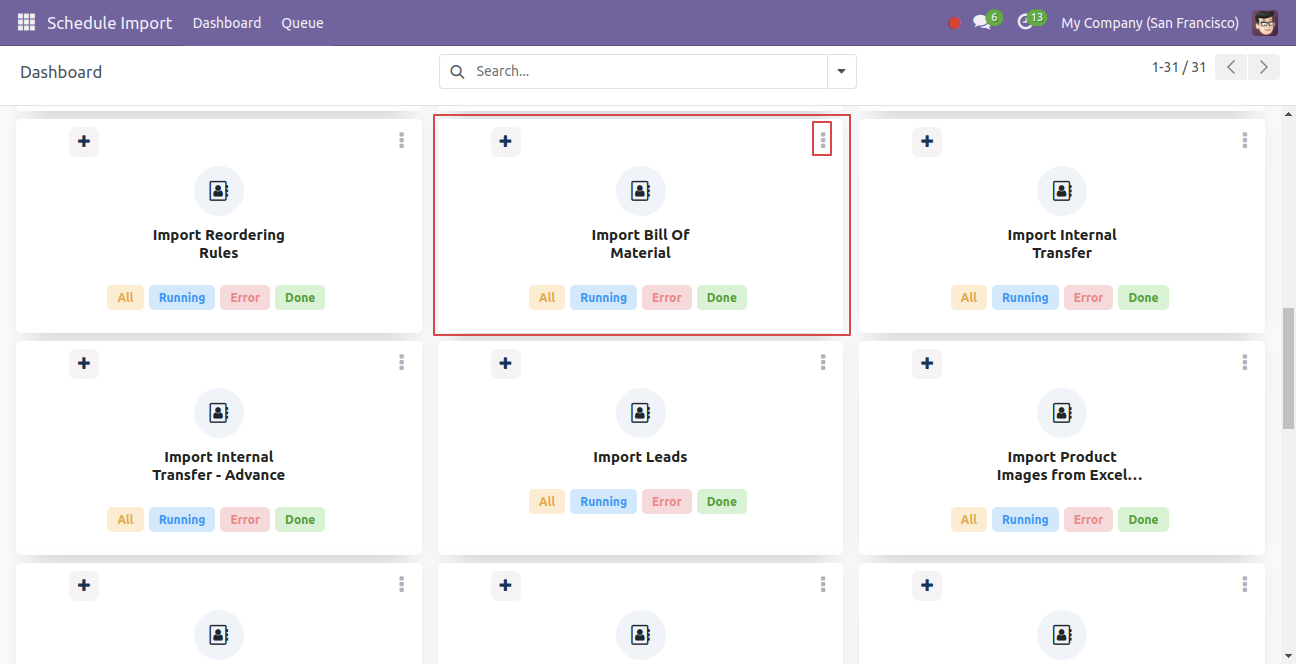Open the My Company (San Francisco) switcher
The width and height of the screenshot is (1296, 664).
coord(1150,23)
